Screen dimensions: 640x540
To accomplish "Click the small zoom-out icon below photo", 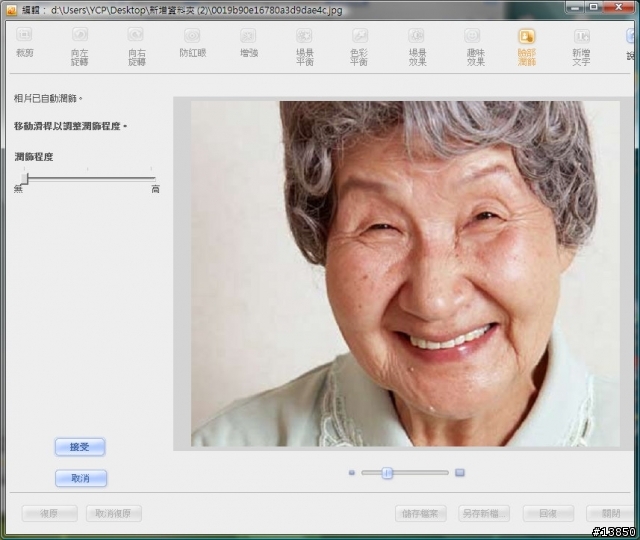I will 352,473.
